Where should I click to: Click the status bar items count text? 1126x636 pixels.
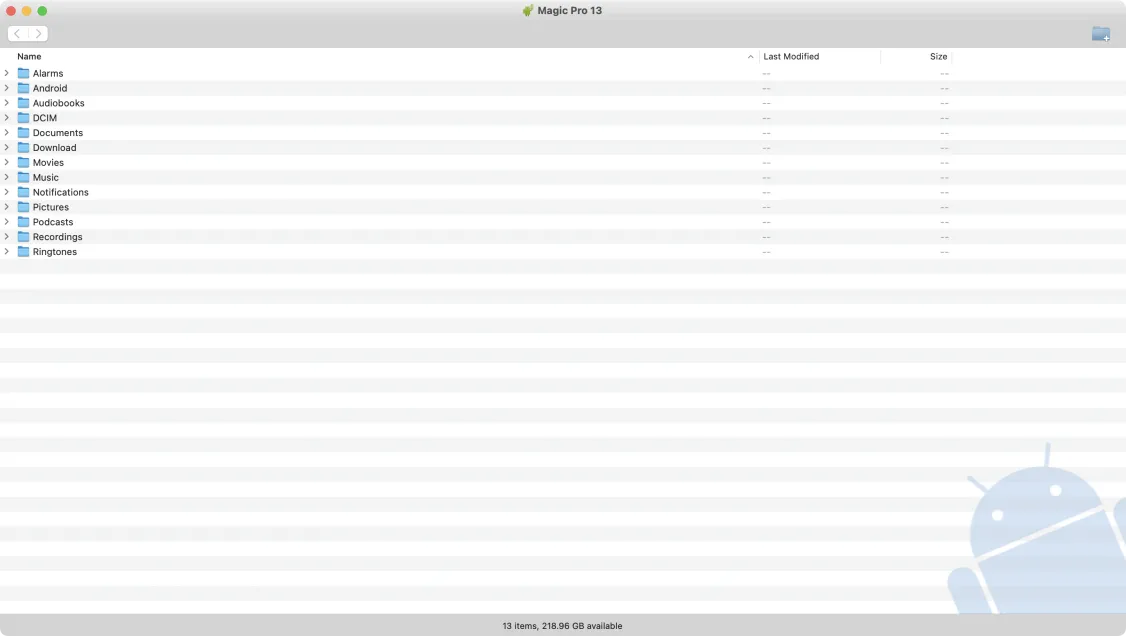pyautogui.click(x=562, y=626)
